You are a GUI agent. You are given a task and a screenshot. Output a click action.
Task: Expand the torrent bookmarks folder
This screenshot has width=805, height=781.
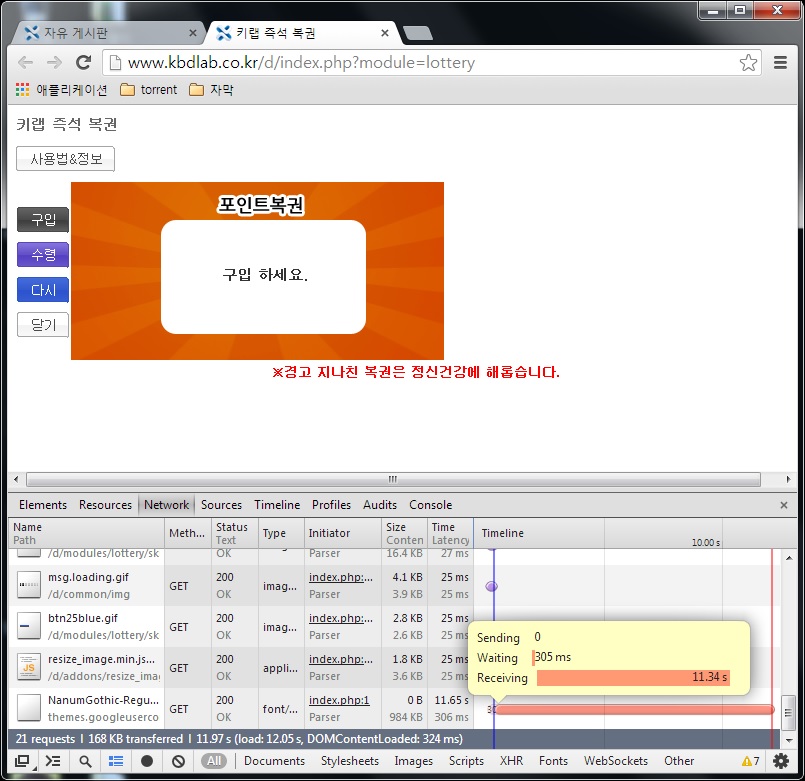pos(148,89)
